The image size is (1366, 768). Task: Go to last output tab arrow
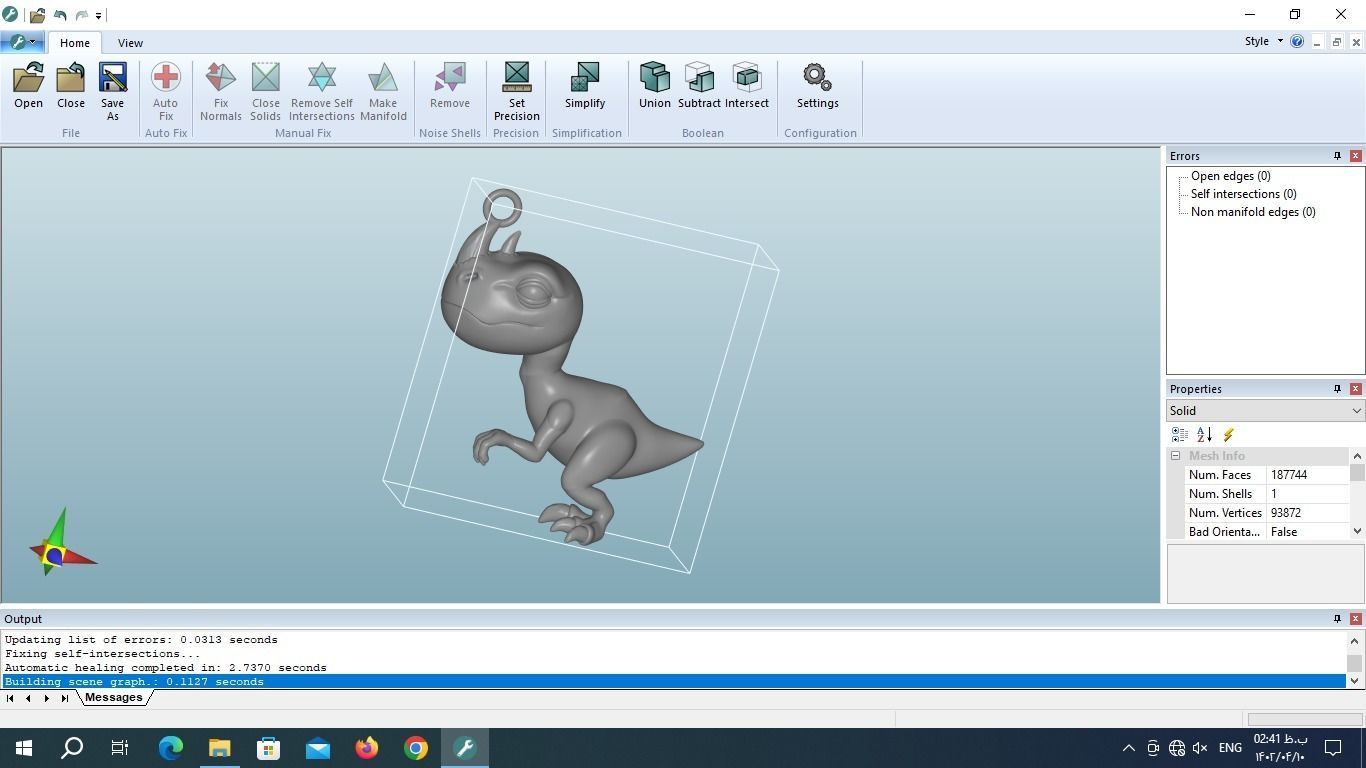click(65, 698)
